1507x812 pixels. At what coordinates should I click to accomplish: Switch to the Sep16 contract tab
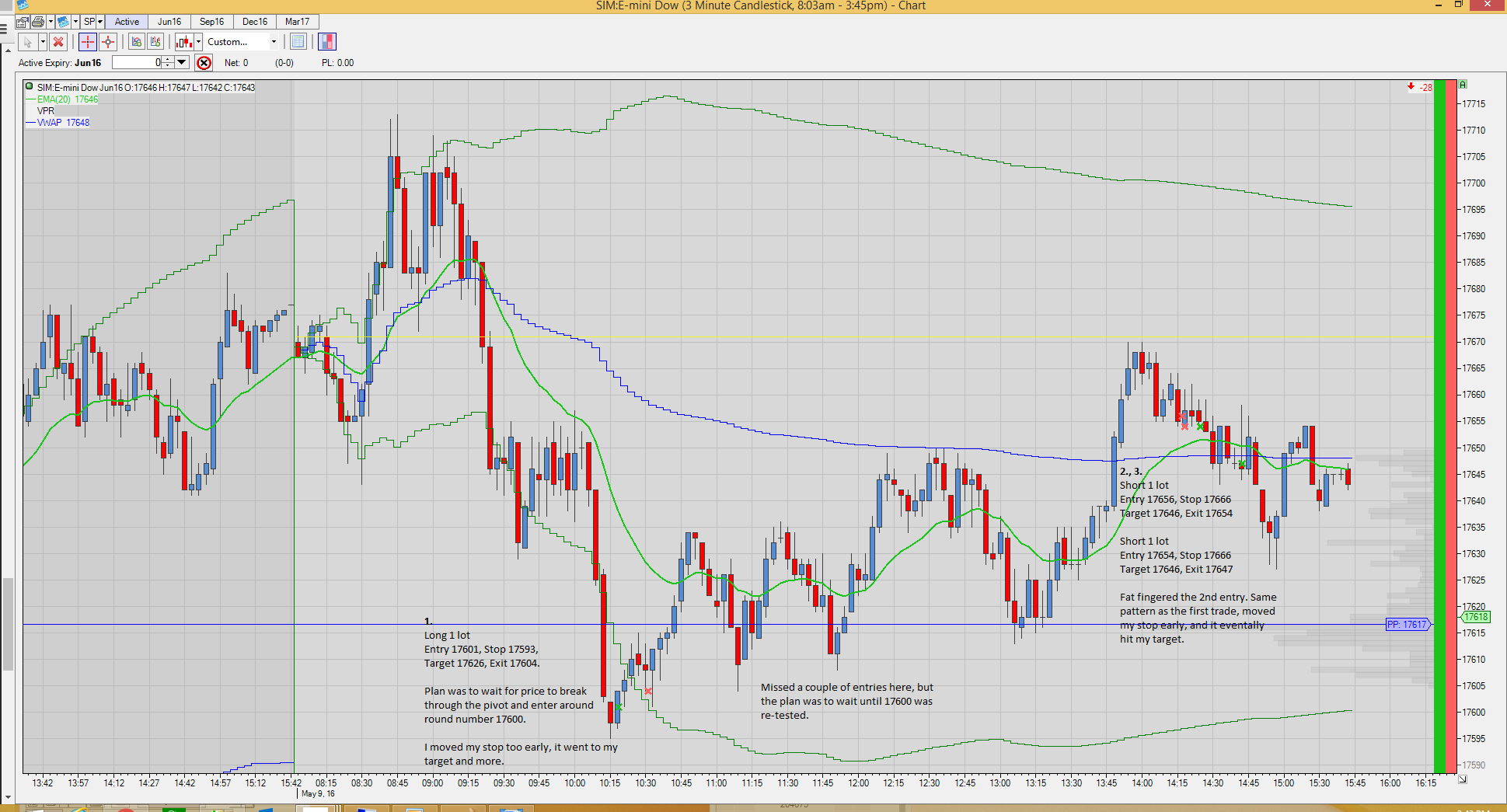tap(211, 22)
